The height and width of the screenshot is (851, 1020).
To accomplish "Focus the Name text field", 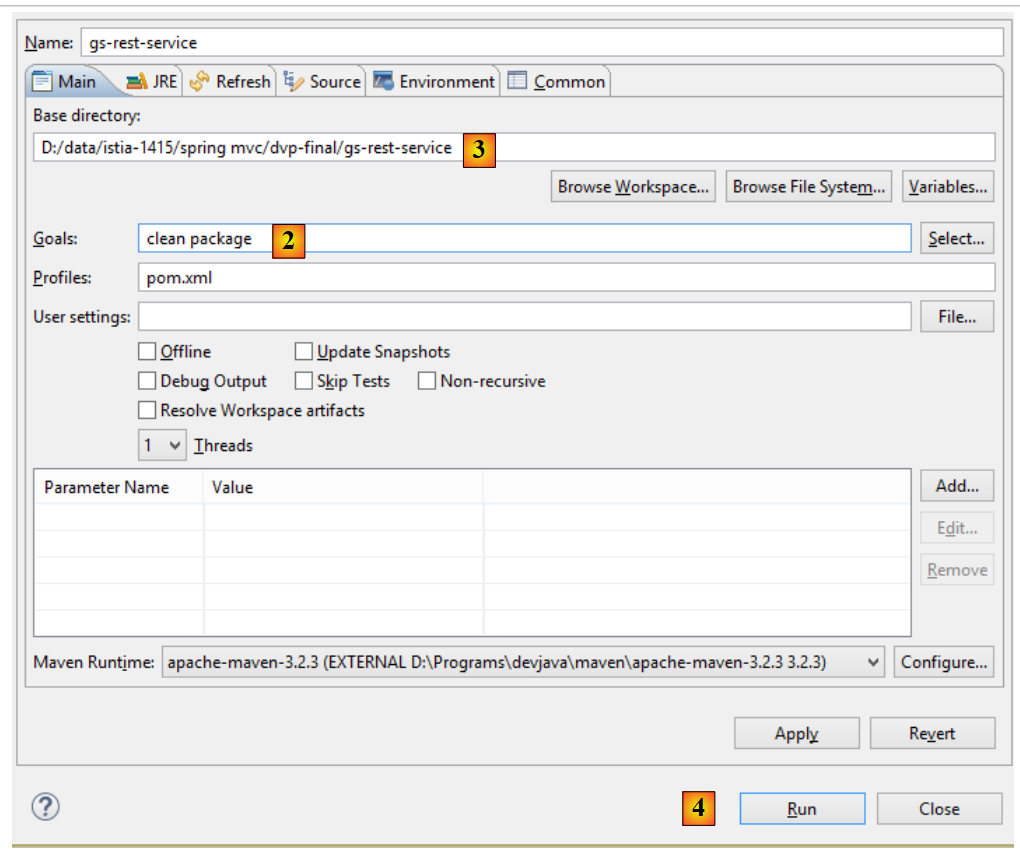I will coord(540,43).
